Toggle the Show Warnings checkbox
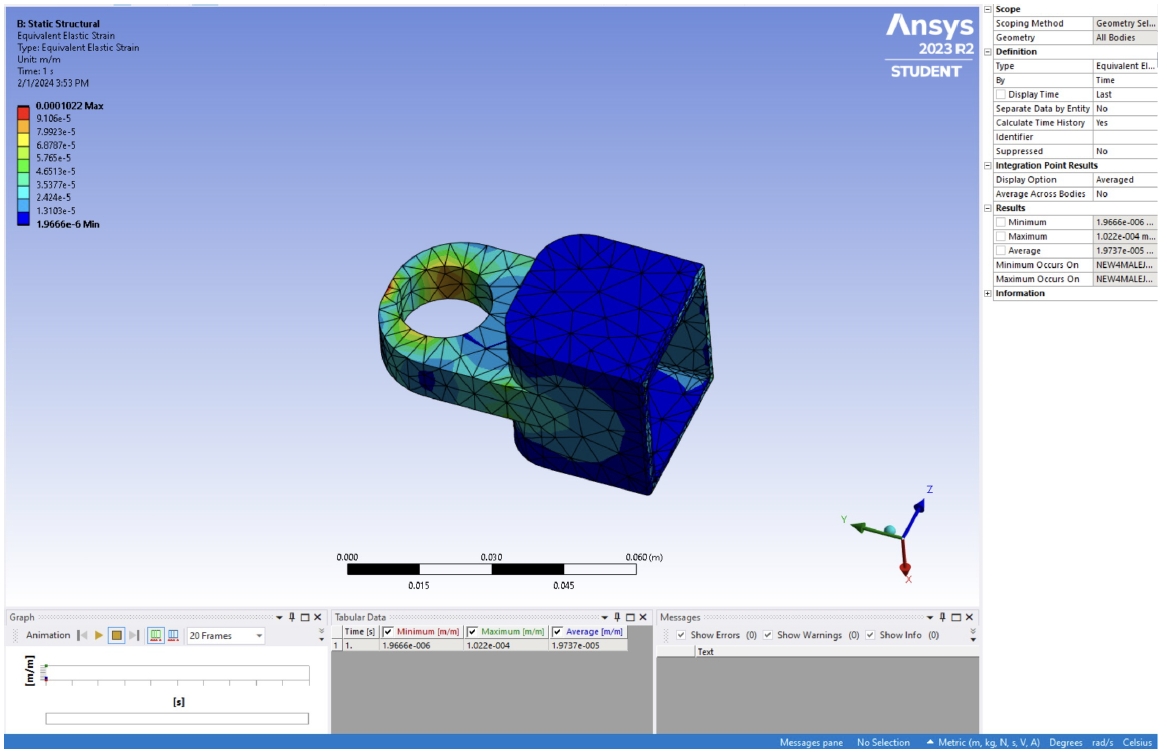 click(x=767, y=635)
